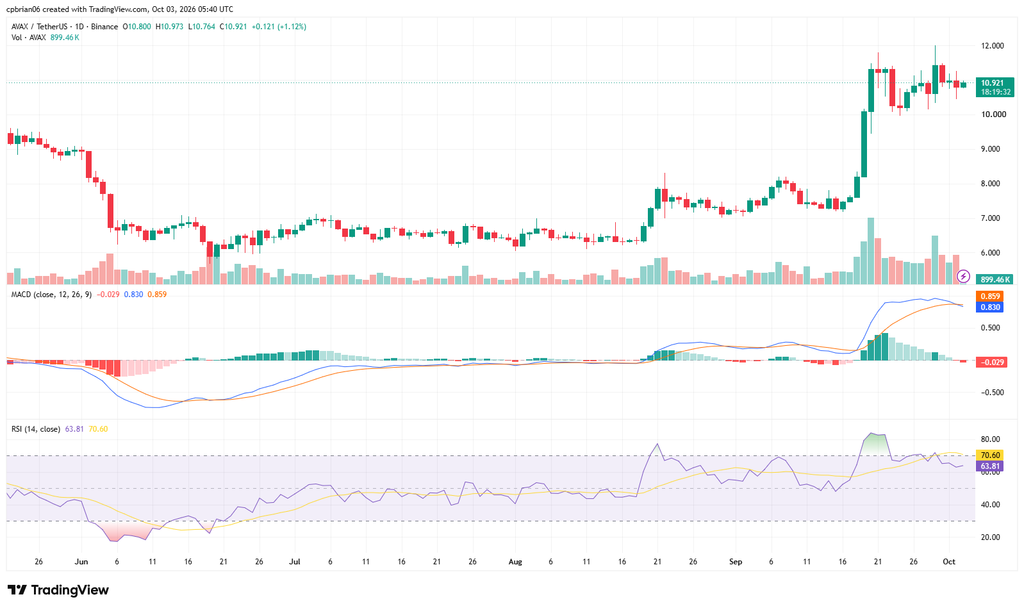Click the red histogram label -0.029
The image size is (1024, 609).
(x=991, y=362)
